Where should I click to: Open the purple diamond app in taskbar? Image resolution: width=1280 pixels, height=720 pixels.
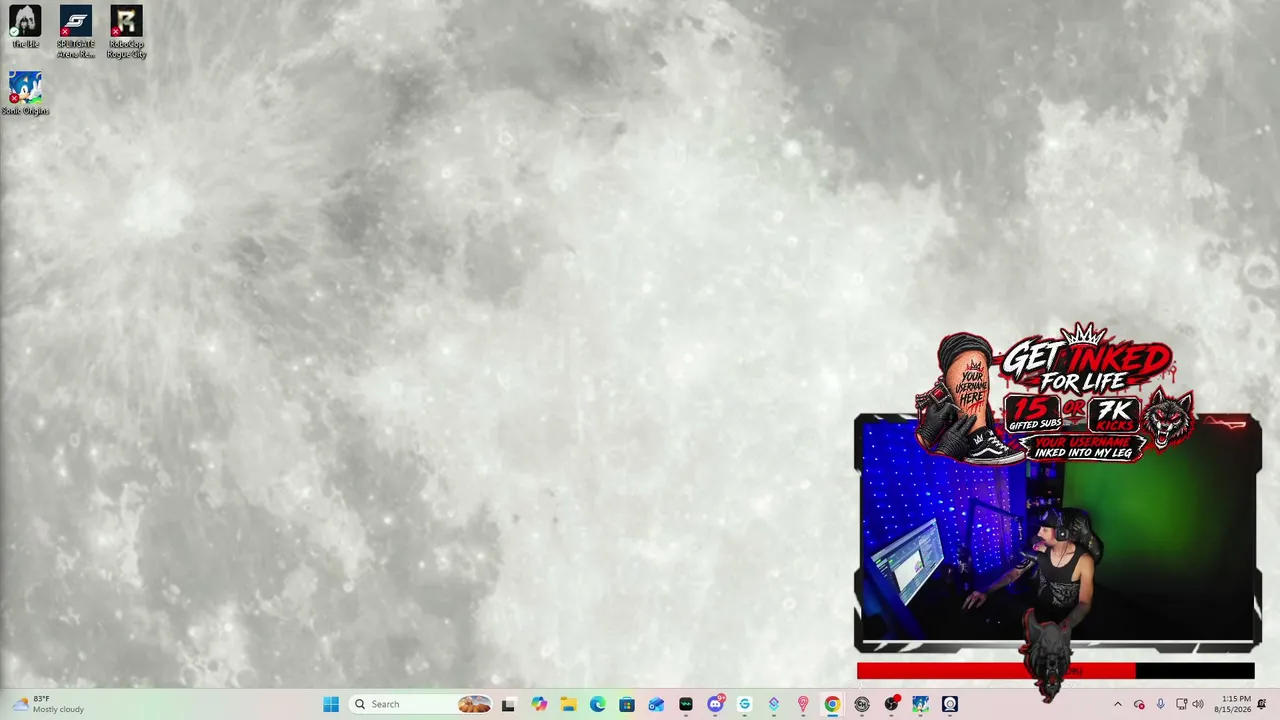click(x=773, y=704)
